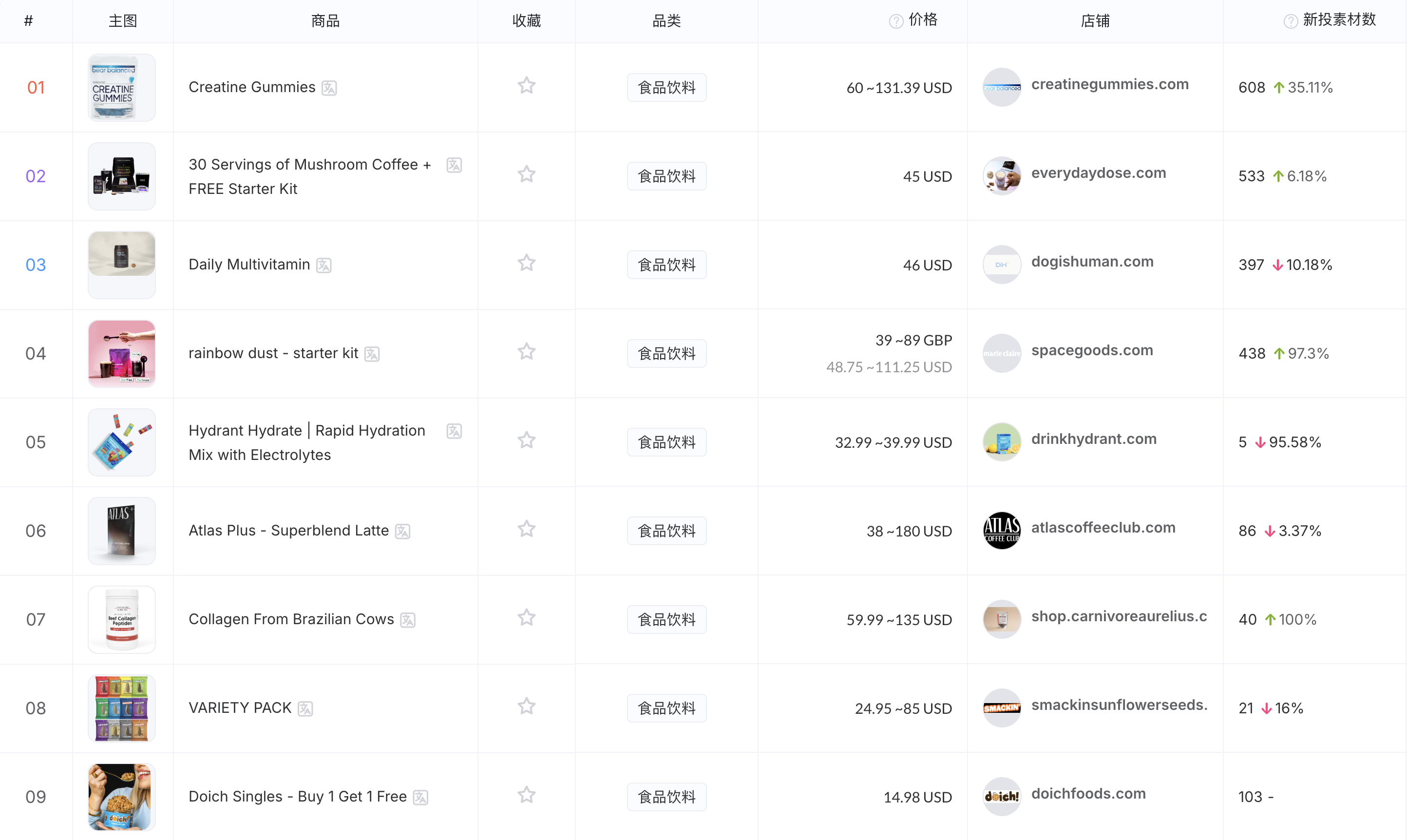Screen dimensions: 1407x840
Task: Click translate icon next to VARIETY PACK
Action: click(x=305, y=708)
